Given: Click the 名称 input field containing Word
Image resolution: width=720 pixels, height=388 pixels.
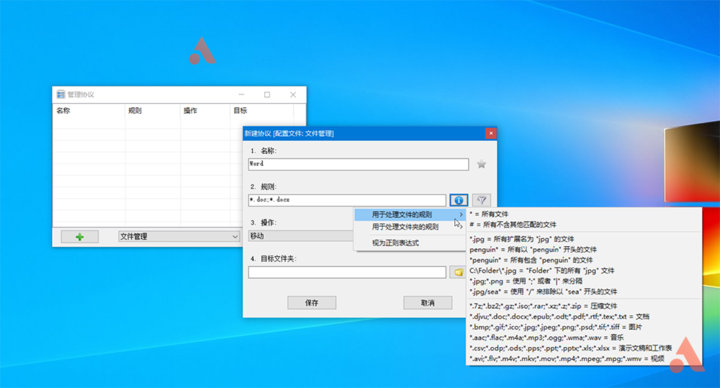Looking at the screenshot, I should pos(358,164).
